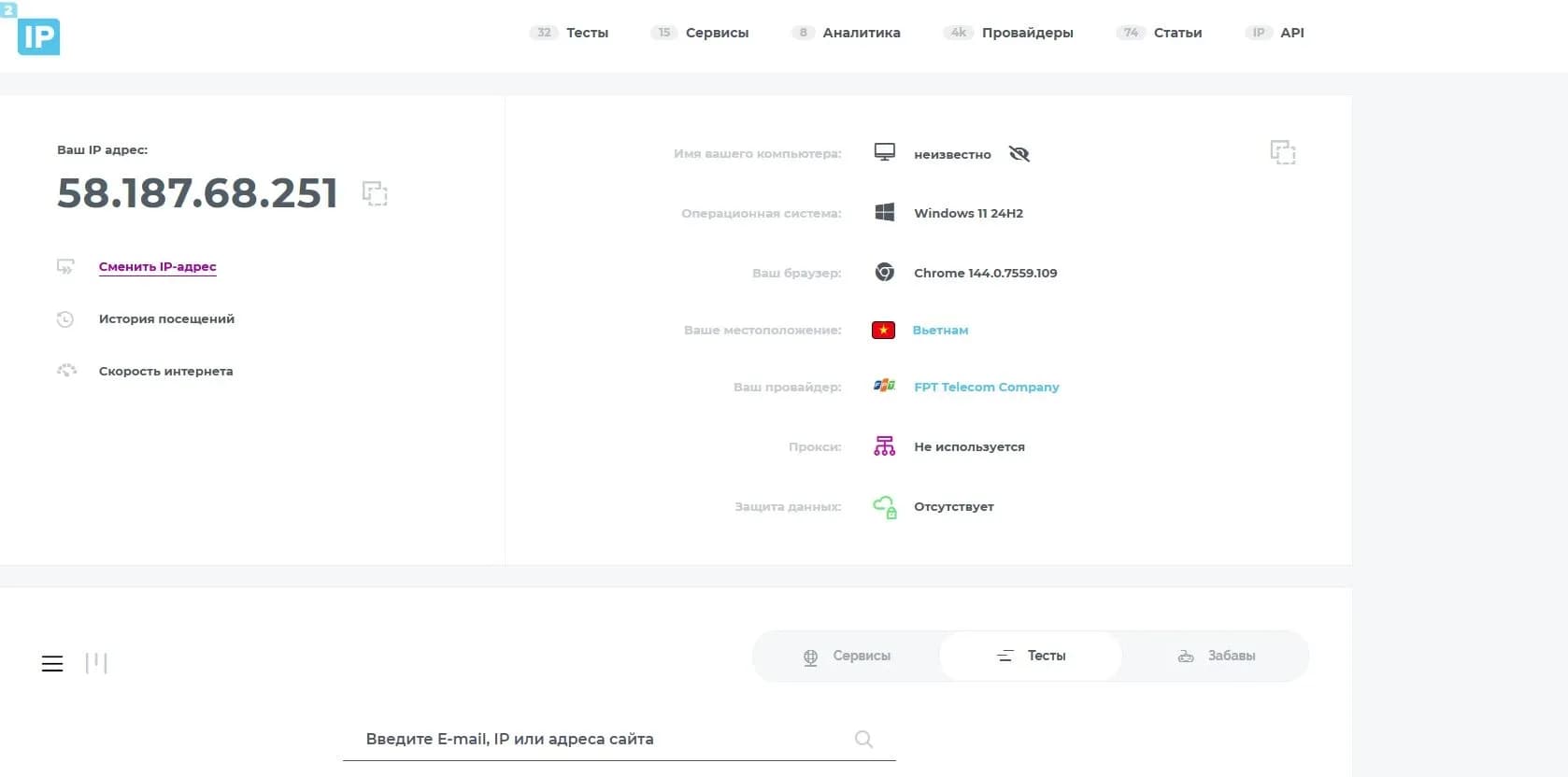Click the Vietnam flag icon

[883, 330]
